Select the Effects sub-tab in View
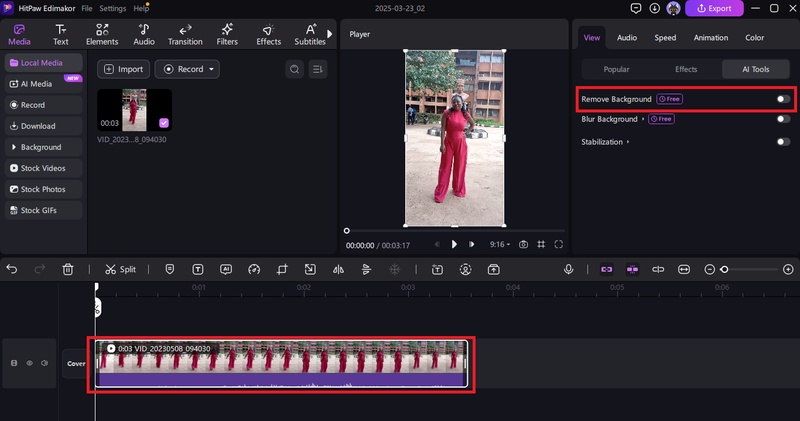The image size is (800, 421). (x=686, y=69)
